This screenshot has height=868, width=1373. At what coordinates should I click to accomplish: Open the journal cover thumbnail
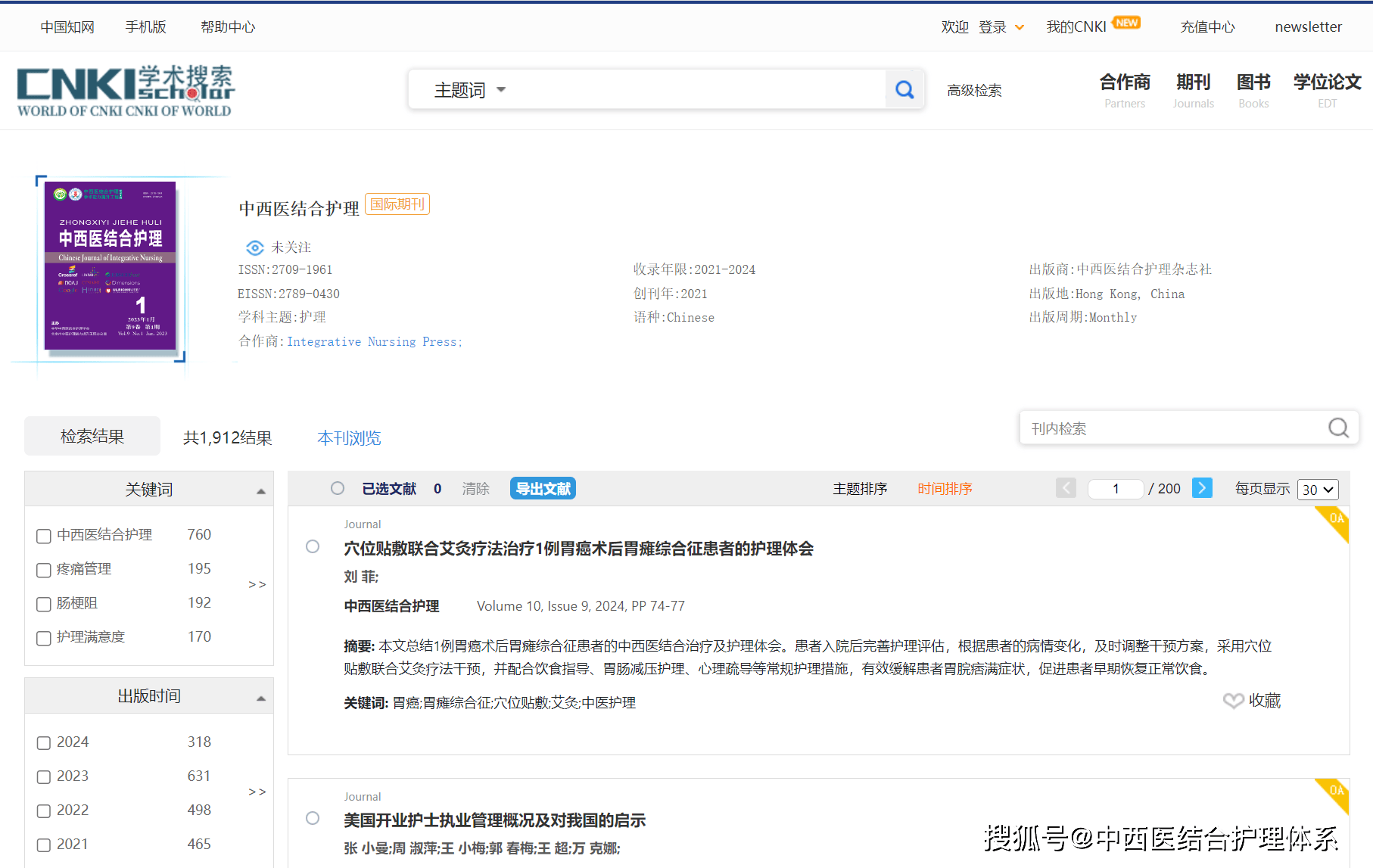[x=111, y=266]
